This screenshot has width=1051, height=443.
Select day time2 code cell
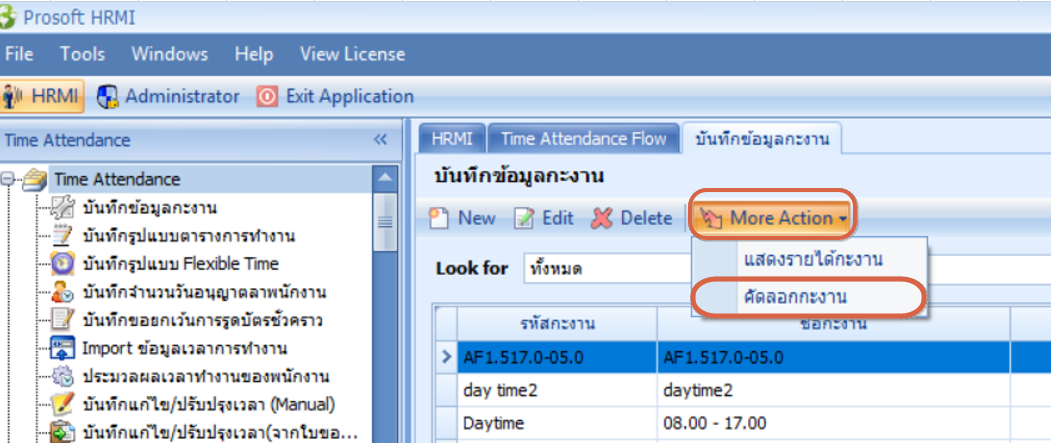558,390
